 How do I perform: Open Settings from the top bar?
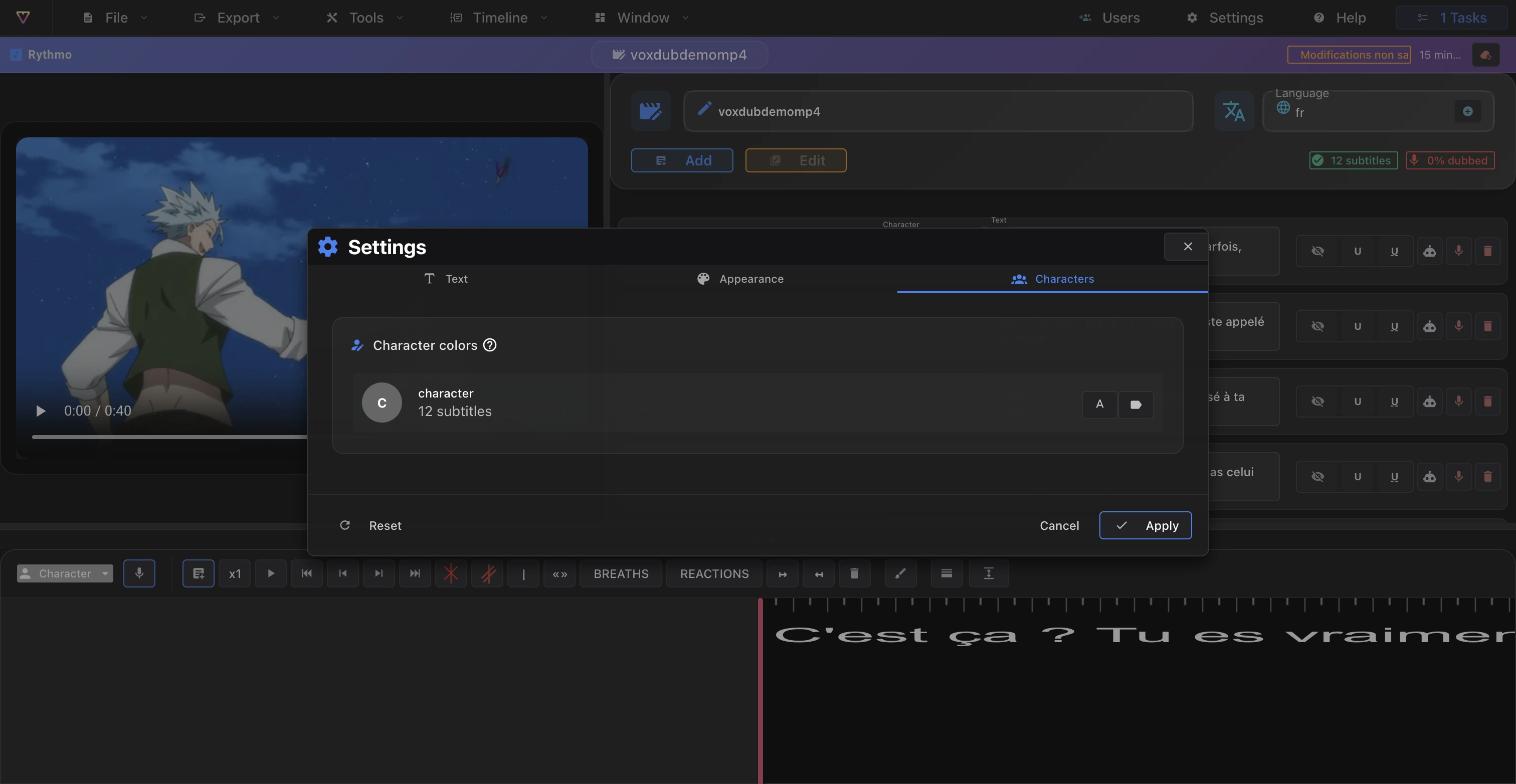1224,18
